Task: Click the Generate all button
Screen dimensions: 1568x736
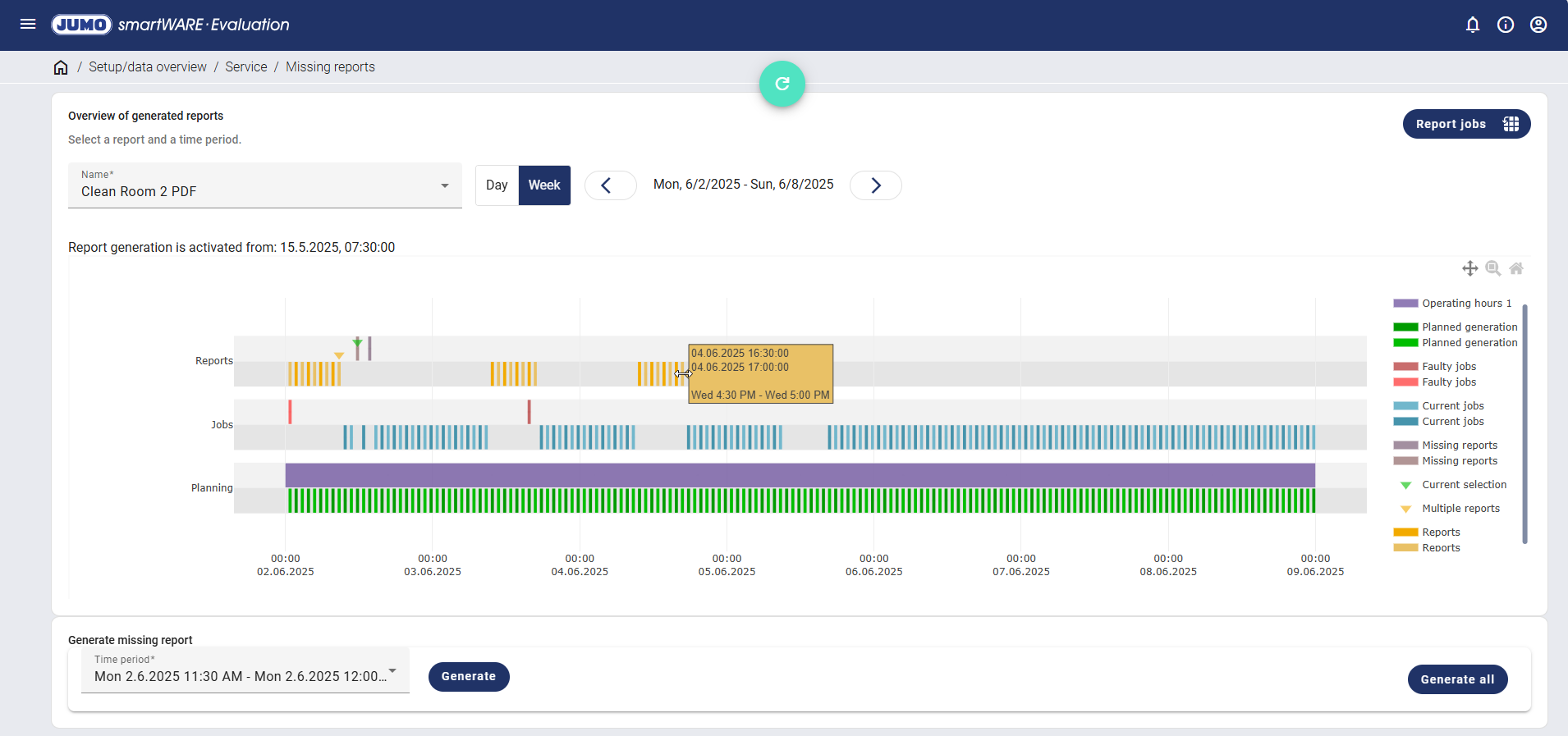Action: pos(1457,679)
